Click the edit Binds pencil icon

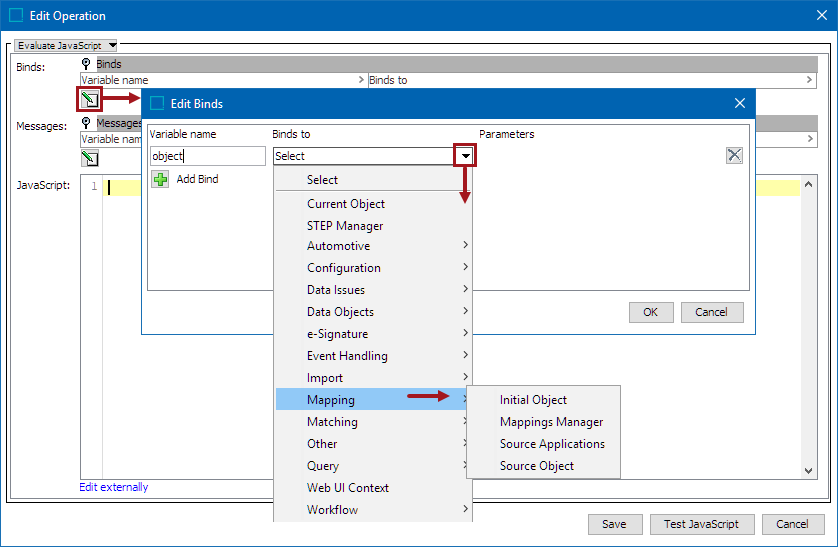tap(90, 99)
